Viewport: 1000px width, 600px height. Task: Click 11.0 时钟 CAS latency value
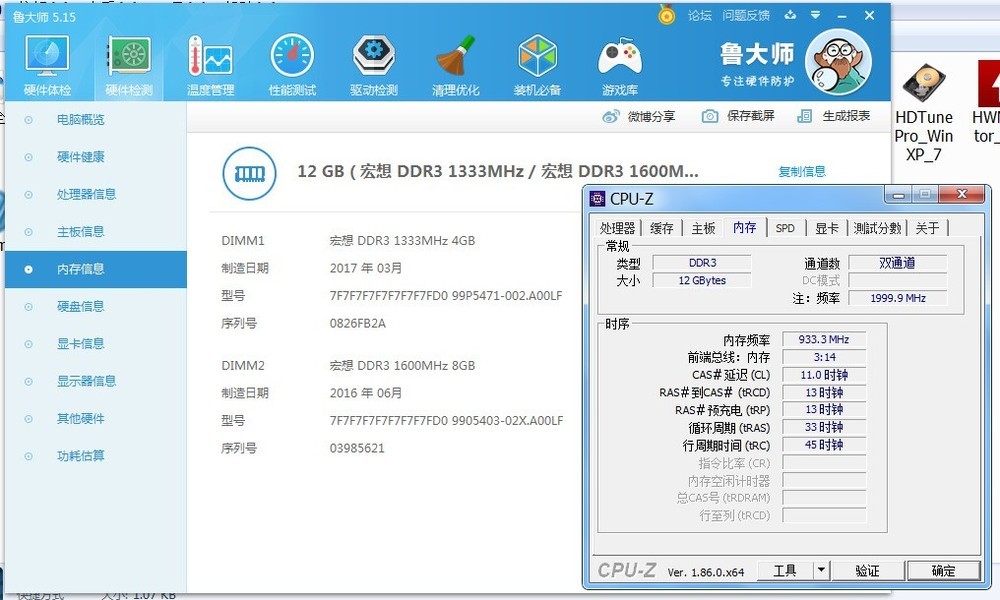pyautogui.click(x=824, y=375)
